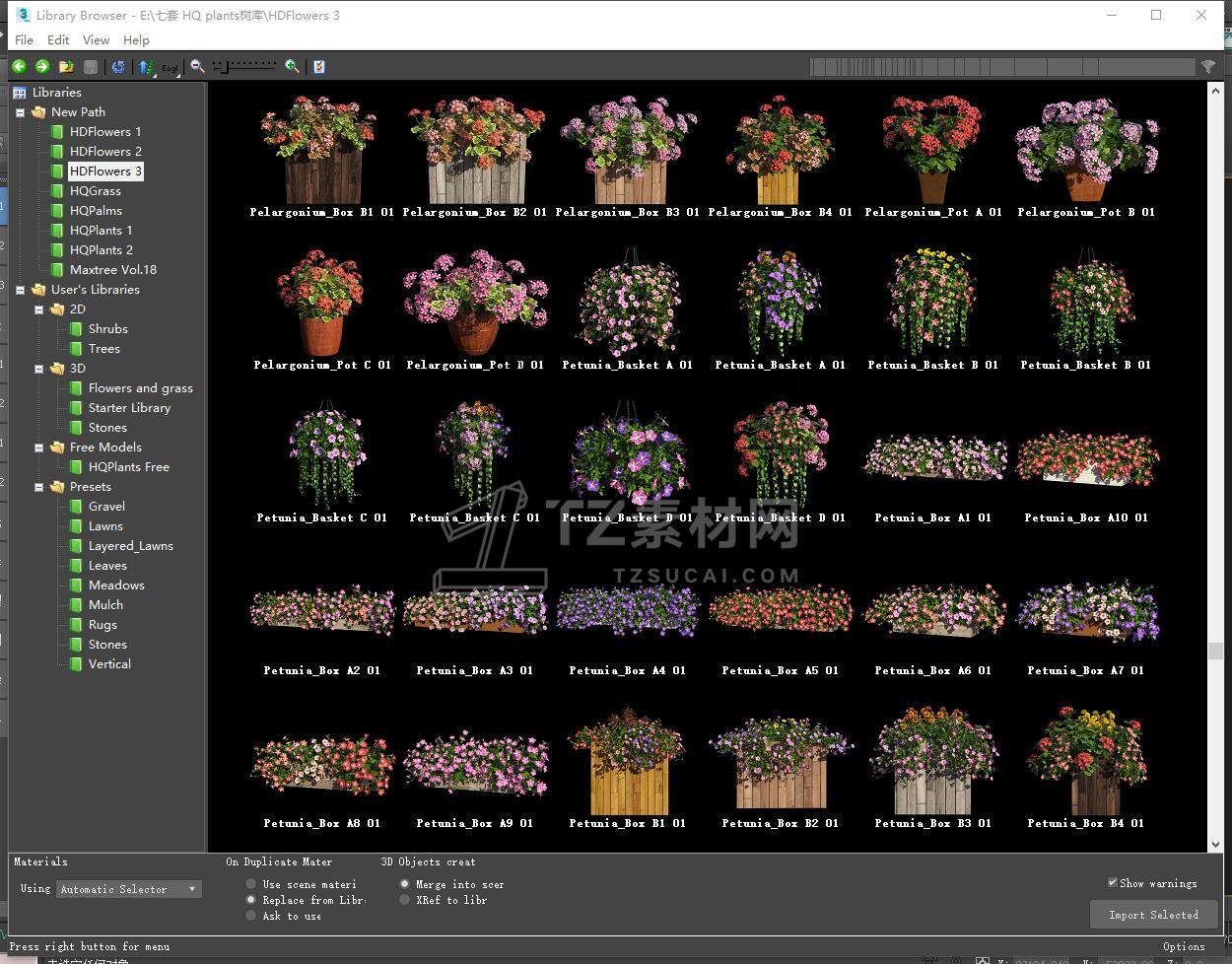Click the Import Selected button
This screenshot has height=964, width=1232.
click(x=1153, y=915)
